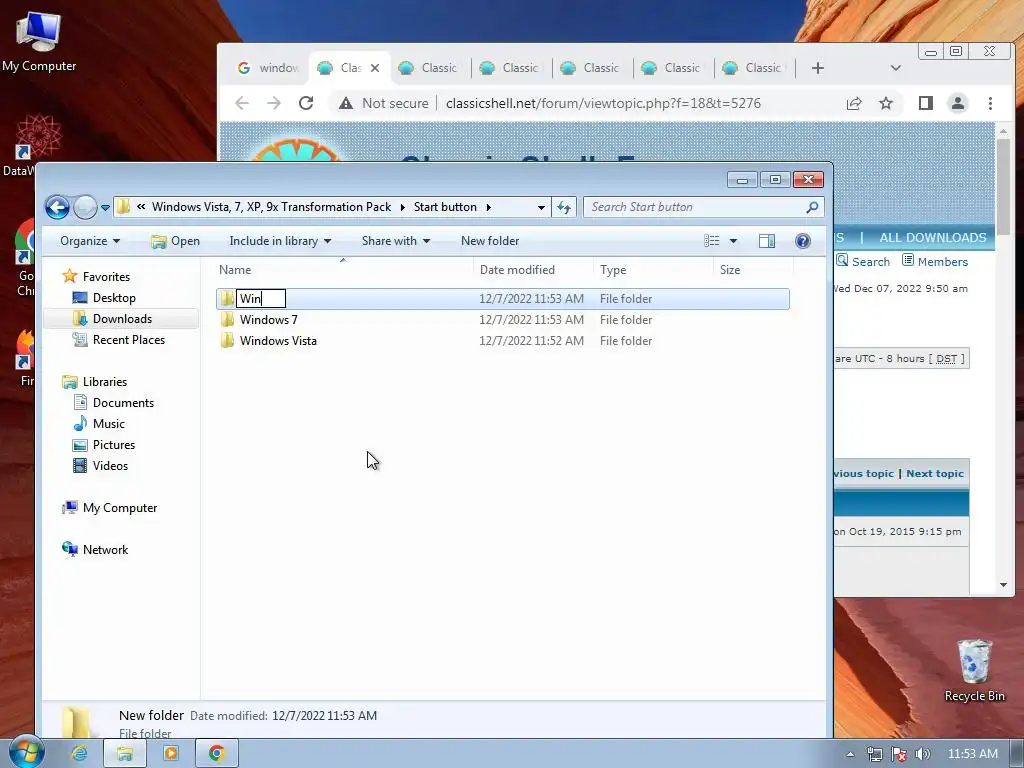Open Explorer Help question mark icon
1024x768 pixels.
[803, 241]
